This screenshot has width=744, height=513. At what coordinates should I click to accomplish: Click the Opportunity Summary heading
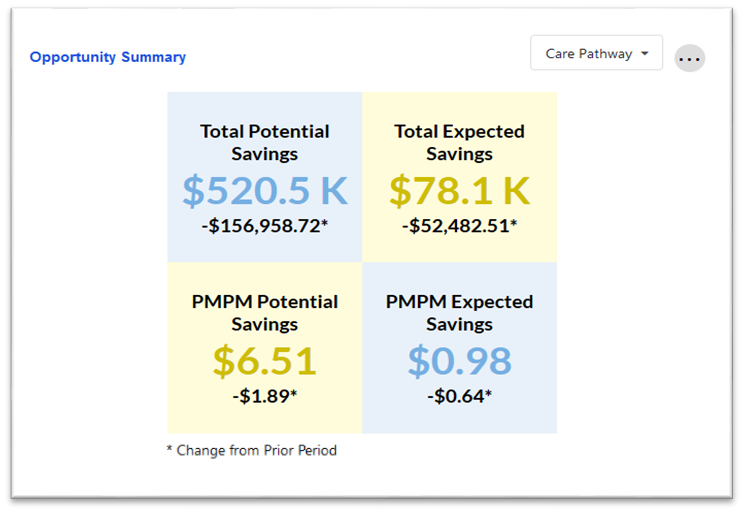(x=108, y=57)
